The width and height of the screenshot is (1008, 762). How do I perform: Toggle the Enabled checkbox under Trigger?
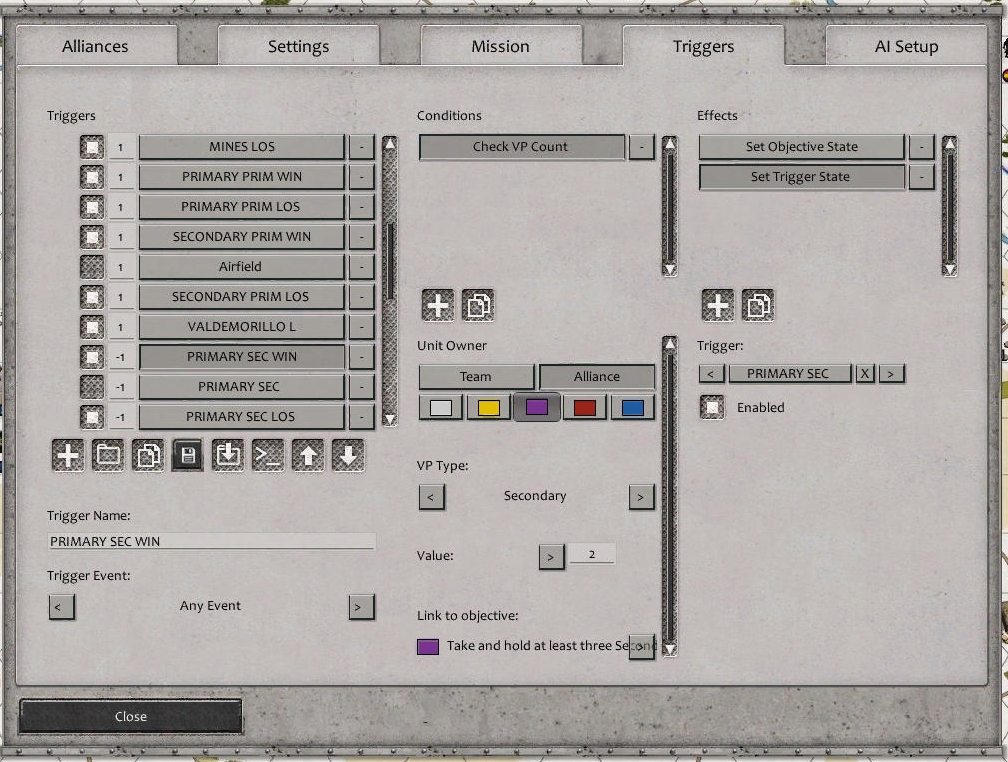712,407
